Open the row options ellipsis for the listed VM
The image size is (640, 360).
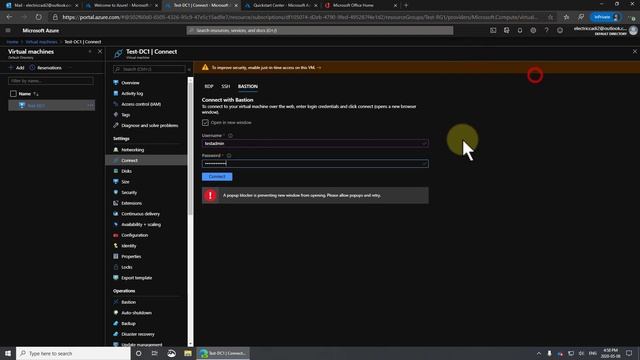tap(90, 106)
